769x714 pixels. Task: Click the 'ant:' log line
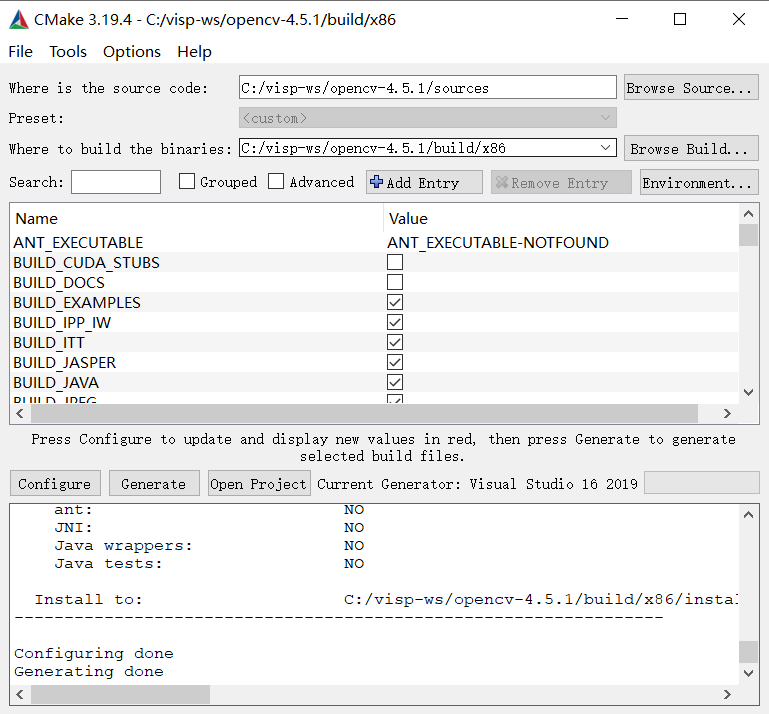tap(73, 510)
